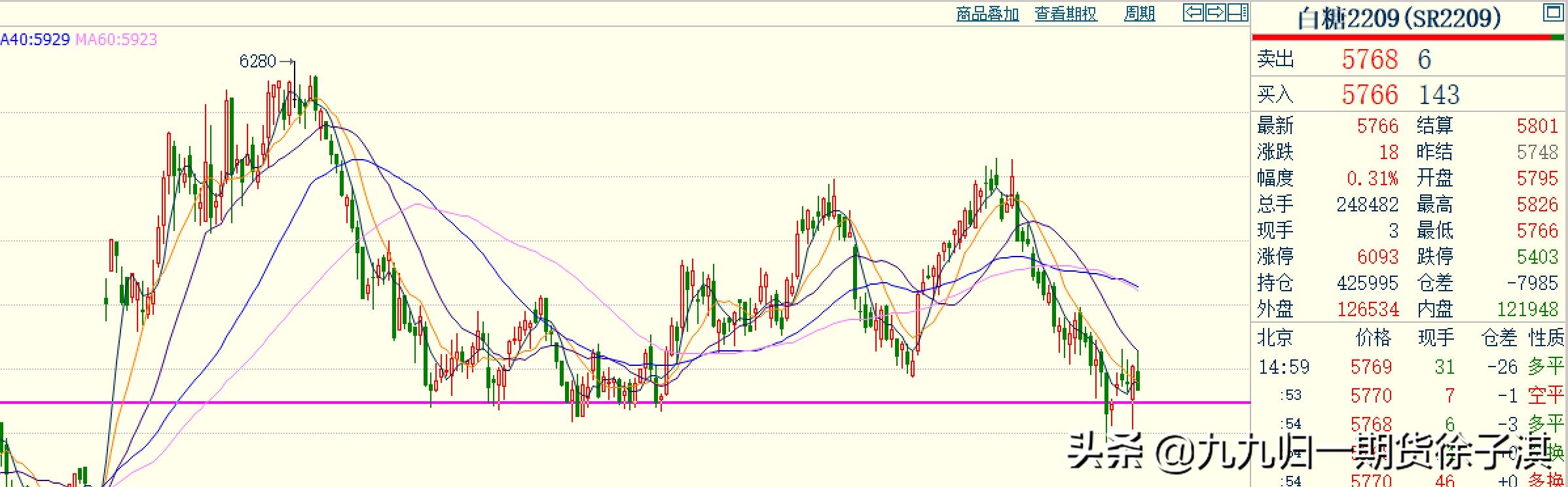Click the 6280 high price marker
The width and height of the screenshot is (1568, 487).
coord(257,62)
